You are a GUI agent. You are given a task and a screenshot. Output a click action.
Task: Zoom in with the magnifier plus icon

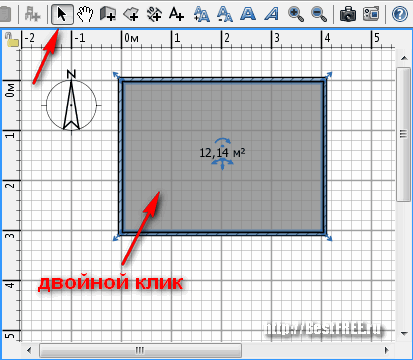tap(296, 15)
